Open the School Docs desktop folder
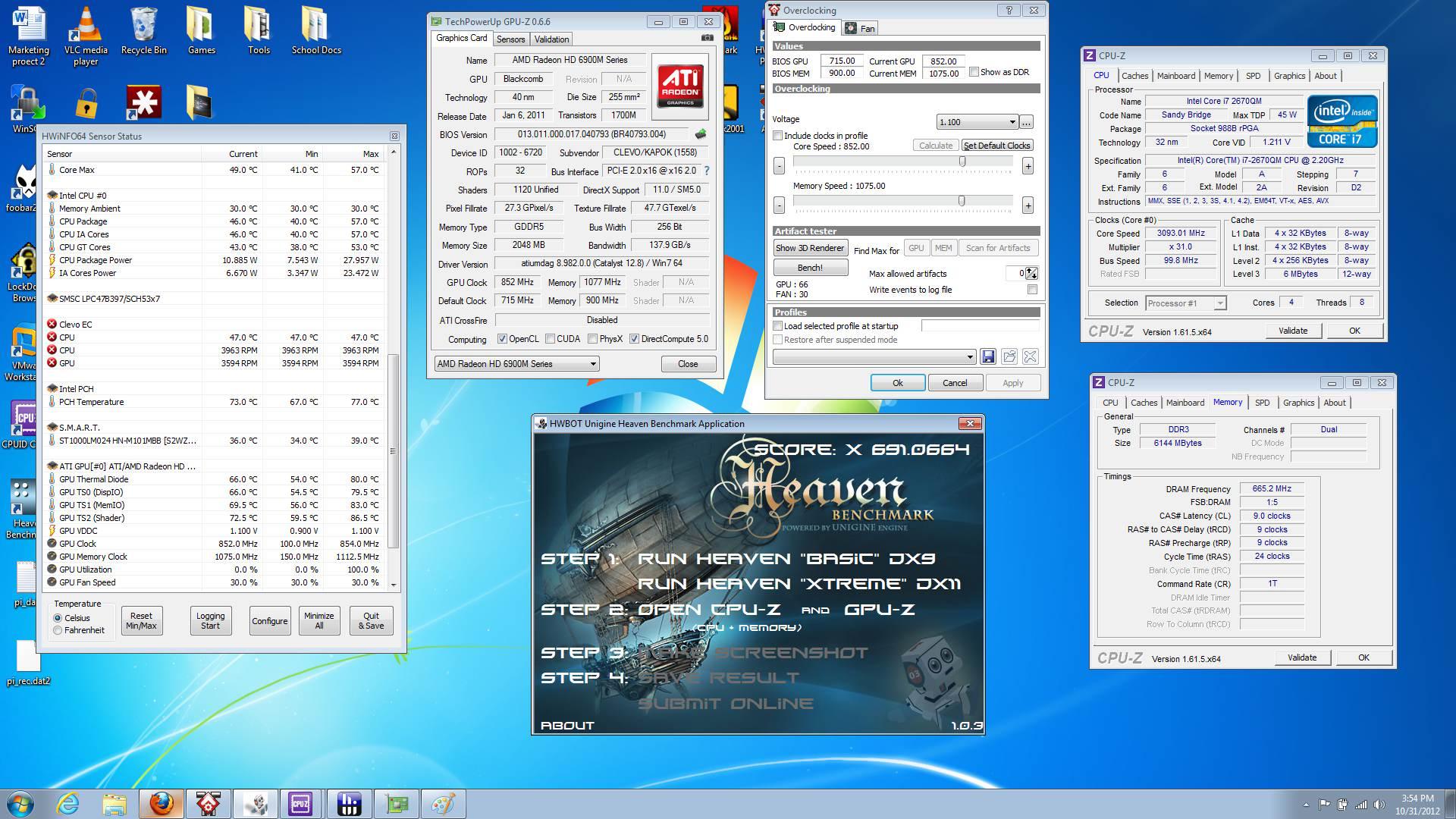The height and width of the screenshot is (819, 1456). (316, 30)
